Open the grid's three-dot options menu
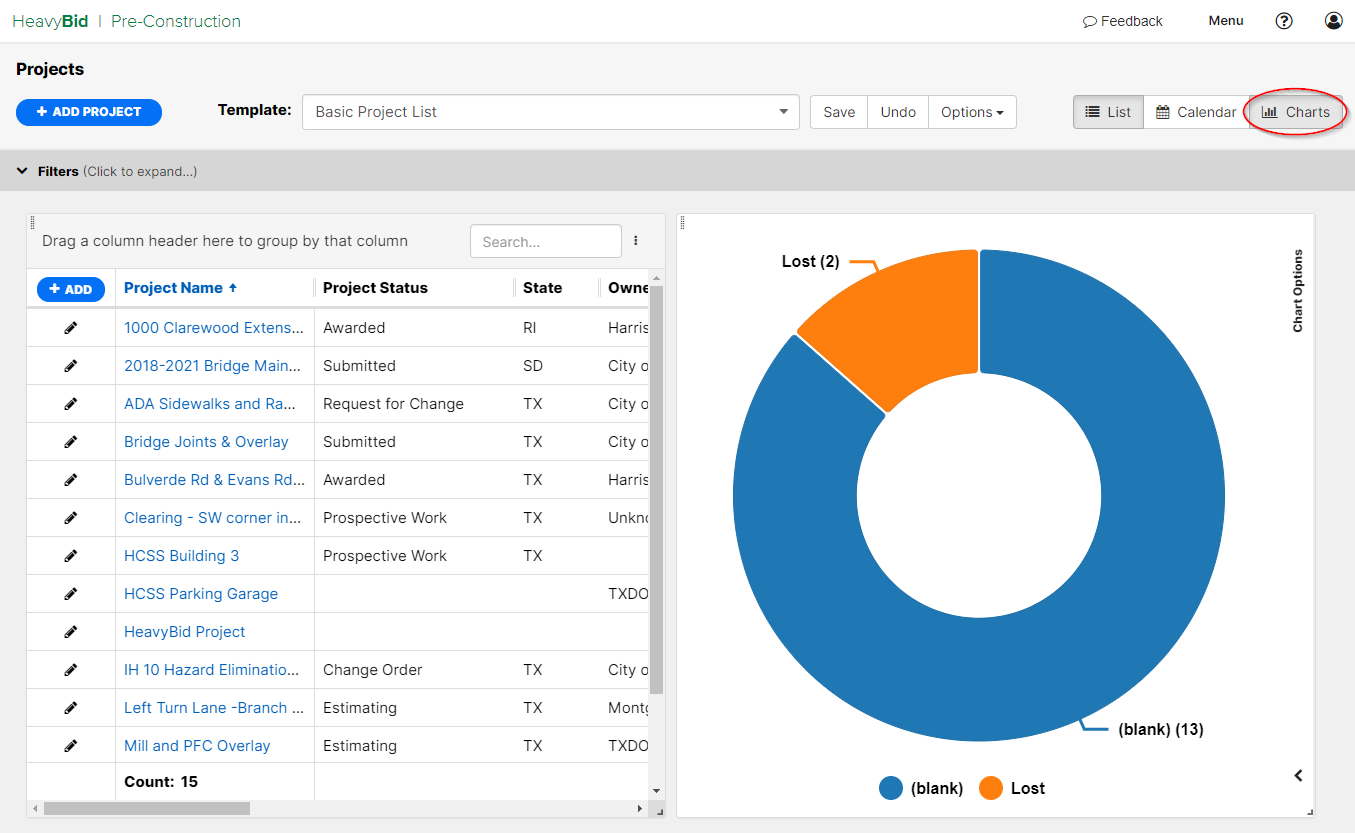Image resolution: width=1355 pixels, height=833 pixels. [x=636, y=241]
